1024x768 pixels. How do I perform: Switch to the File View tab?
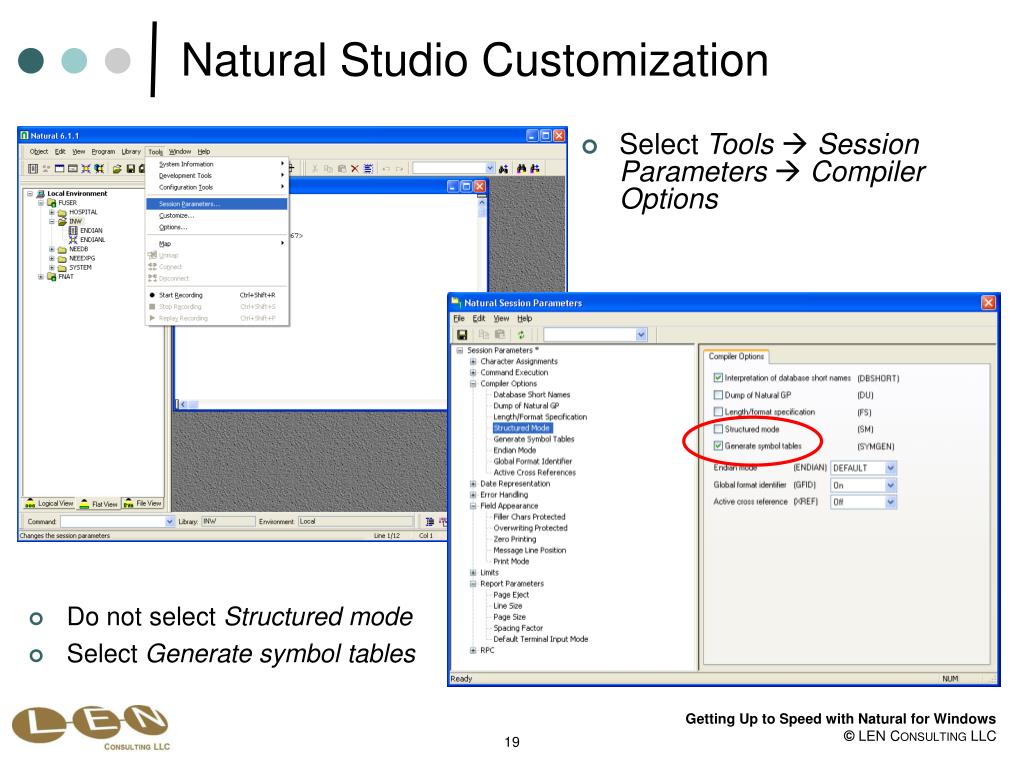pyautogui.click(x=142, y=504)
